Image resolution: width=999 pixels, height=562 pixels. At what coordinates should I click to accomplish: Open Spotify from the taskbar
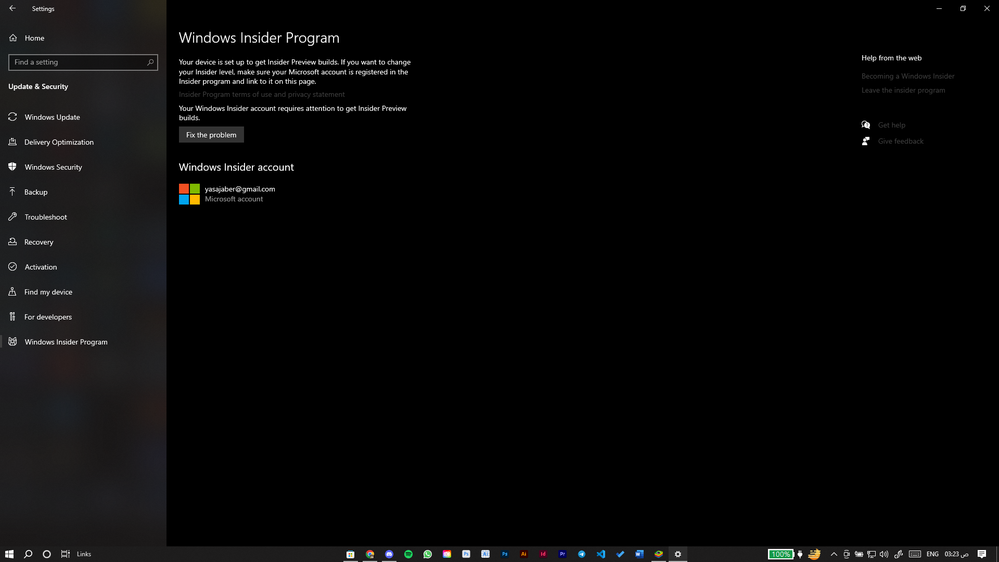tap(408, 554)
